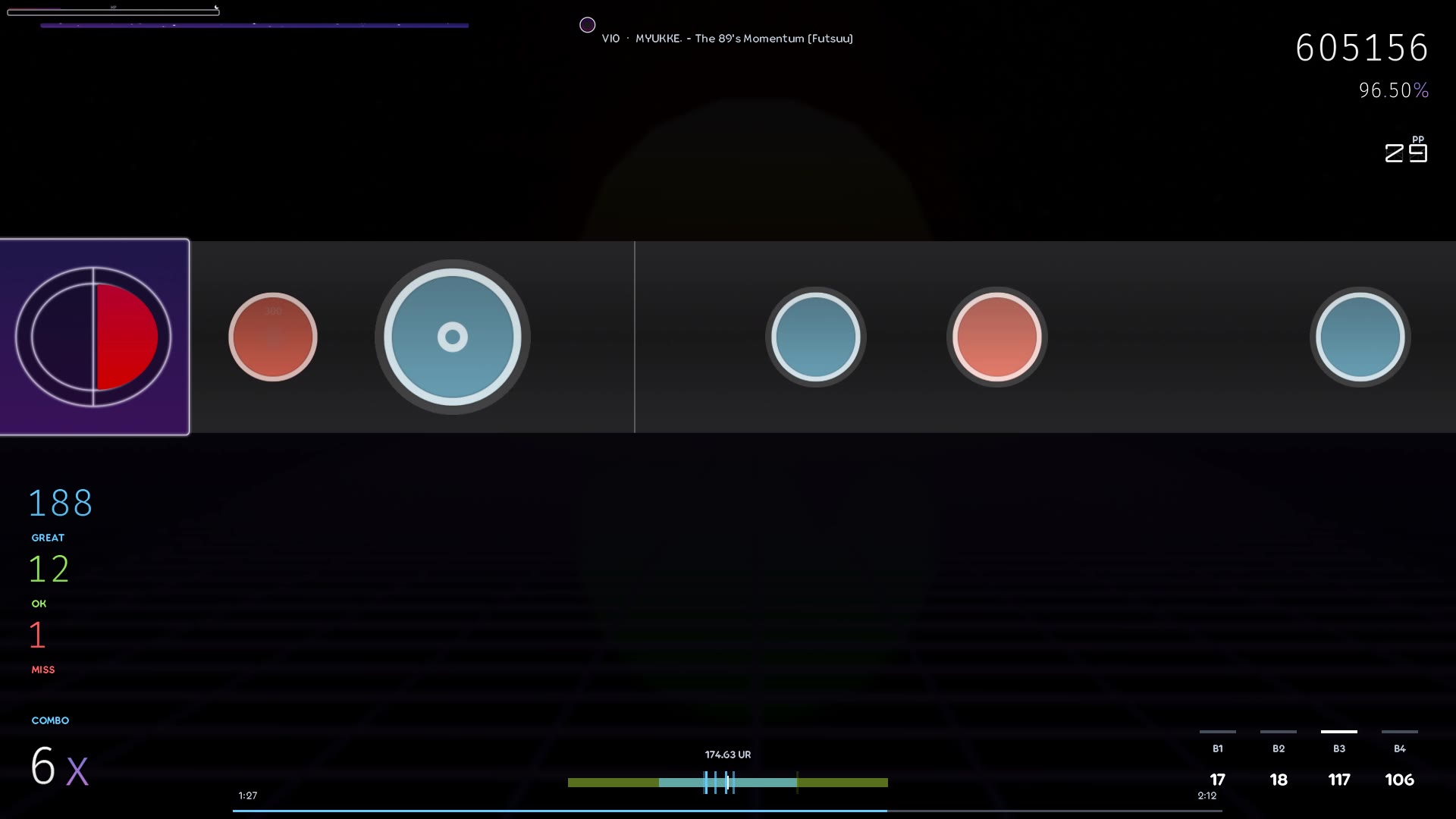Click the red don note after barline
Viewport: 1456px width, 819px height.
(x=997, y=337)
